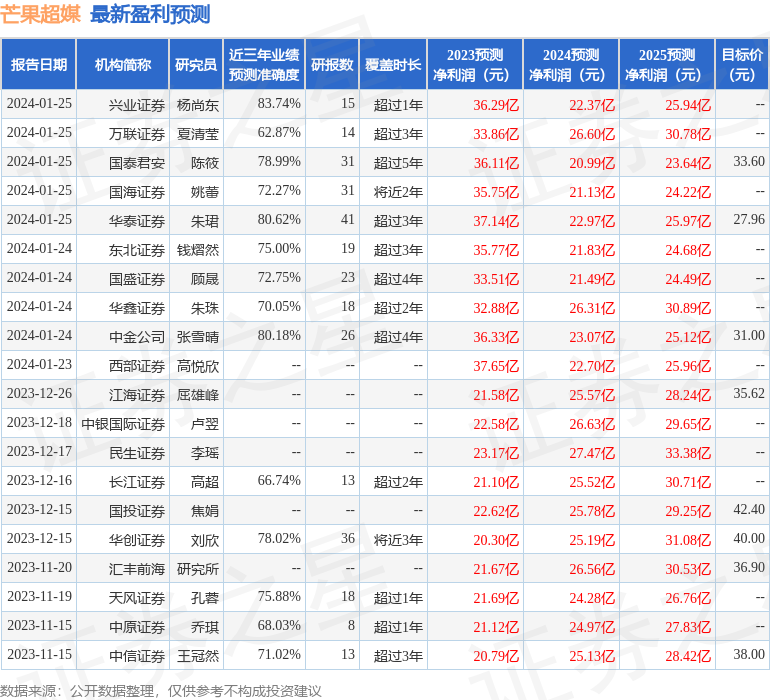Viewport: 770px width, 700px height.
Task: Click the 2024预测净利润 header
Action: click(571, 64)
